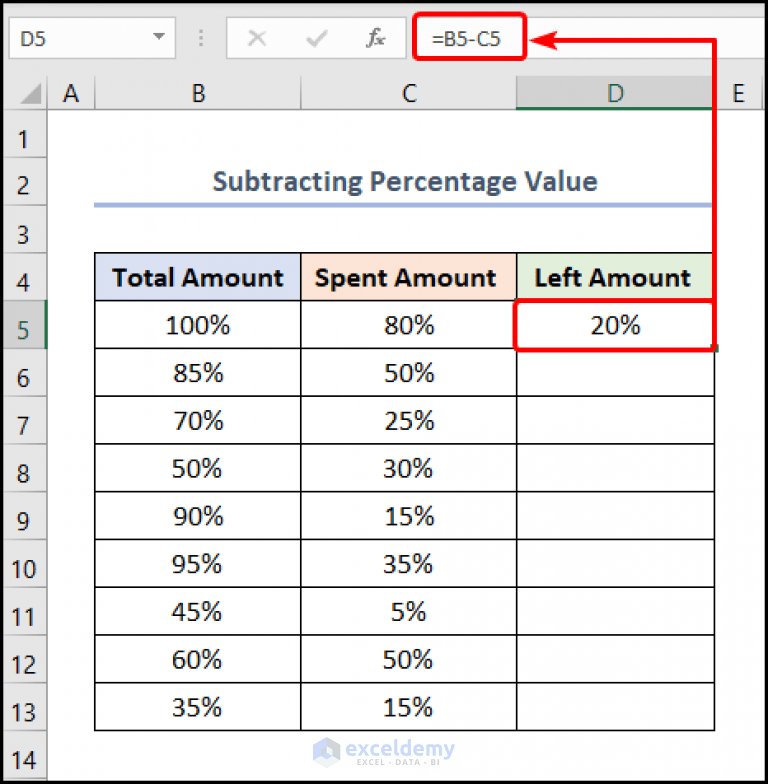Select column E header
This screenshot has height=784, width=768.
point(738,93)
